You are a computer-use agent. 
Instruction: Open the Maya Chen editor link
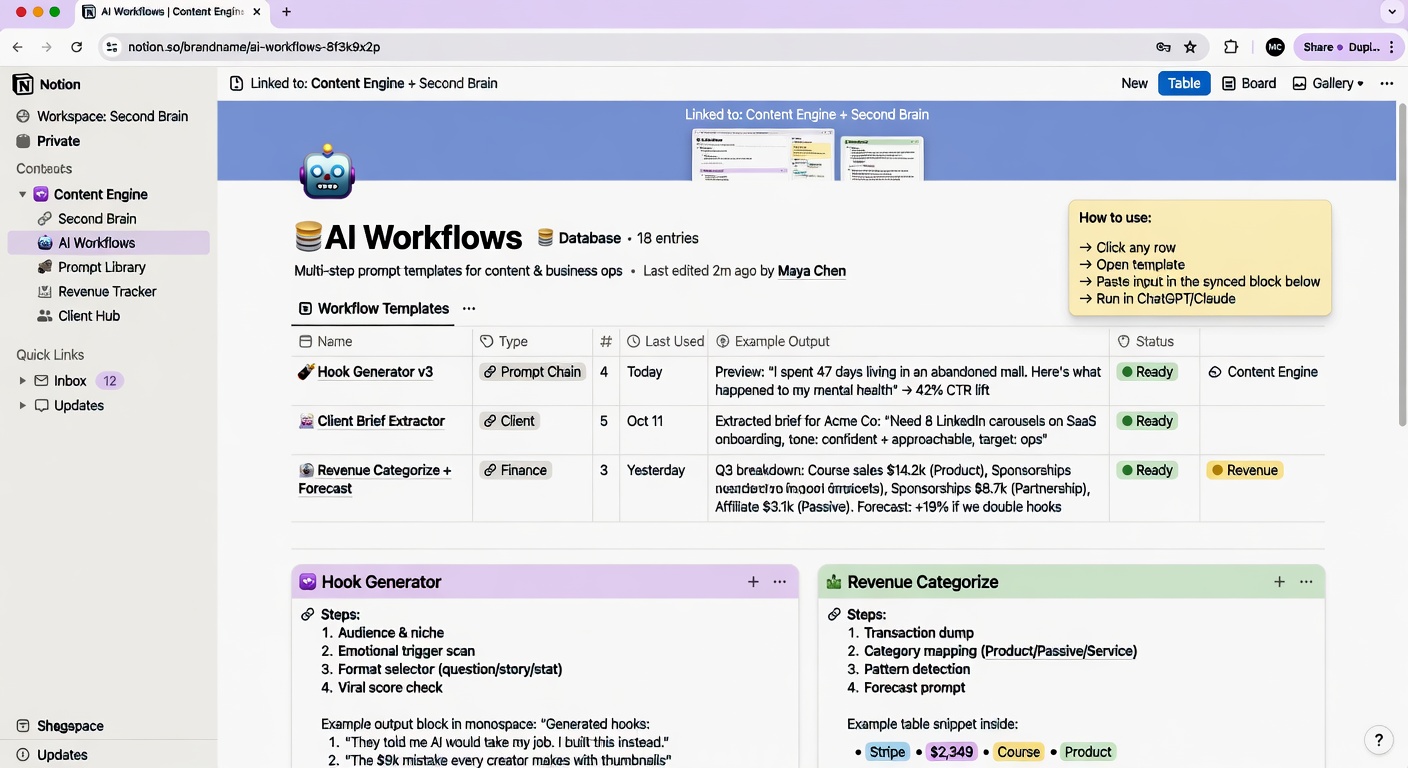click(811, 271)
